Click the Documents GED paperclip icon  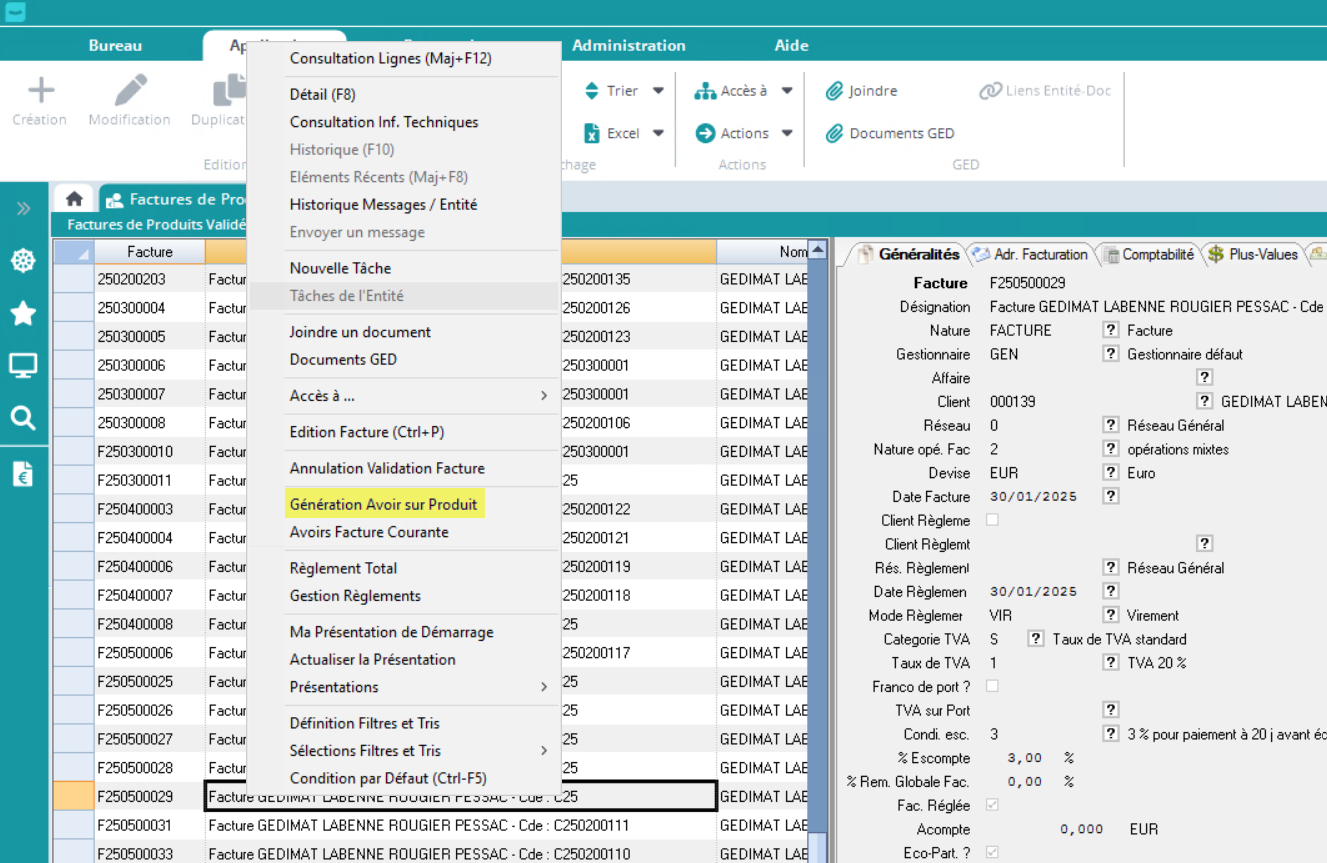(834, 133)
